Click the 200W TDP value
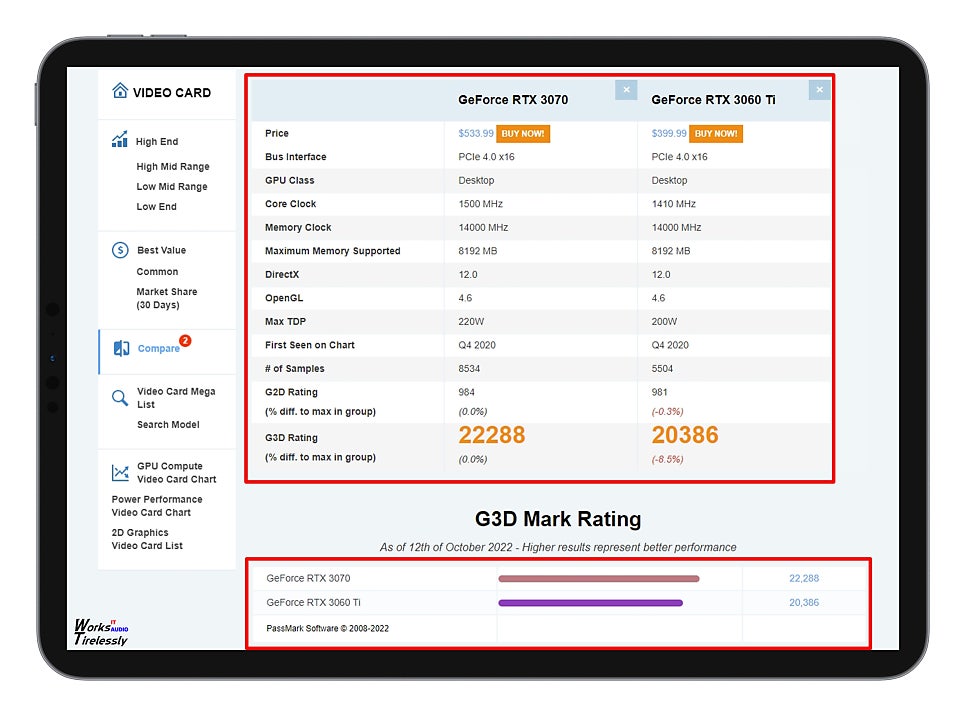The height and width of the screenshot is (717, 966). (664, 322)
